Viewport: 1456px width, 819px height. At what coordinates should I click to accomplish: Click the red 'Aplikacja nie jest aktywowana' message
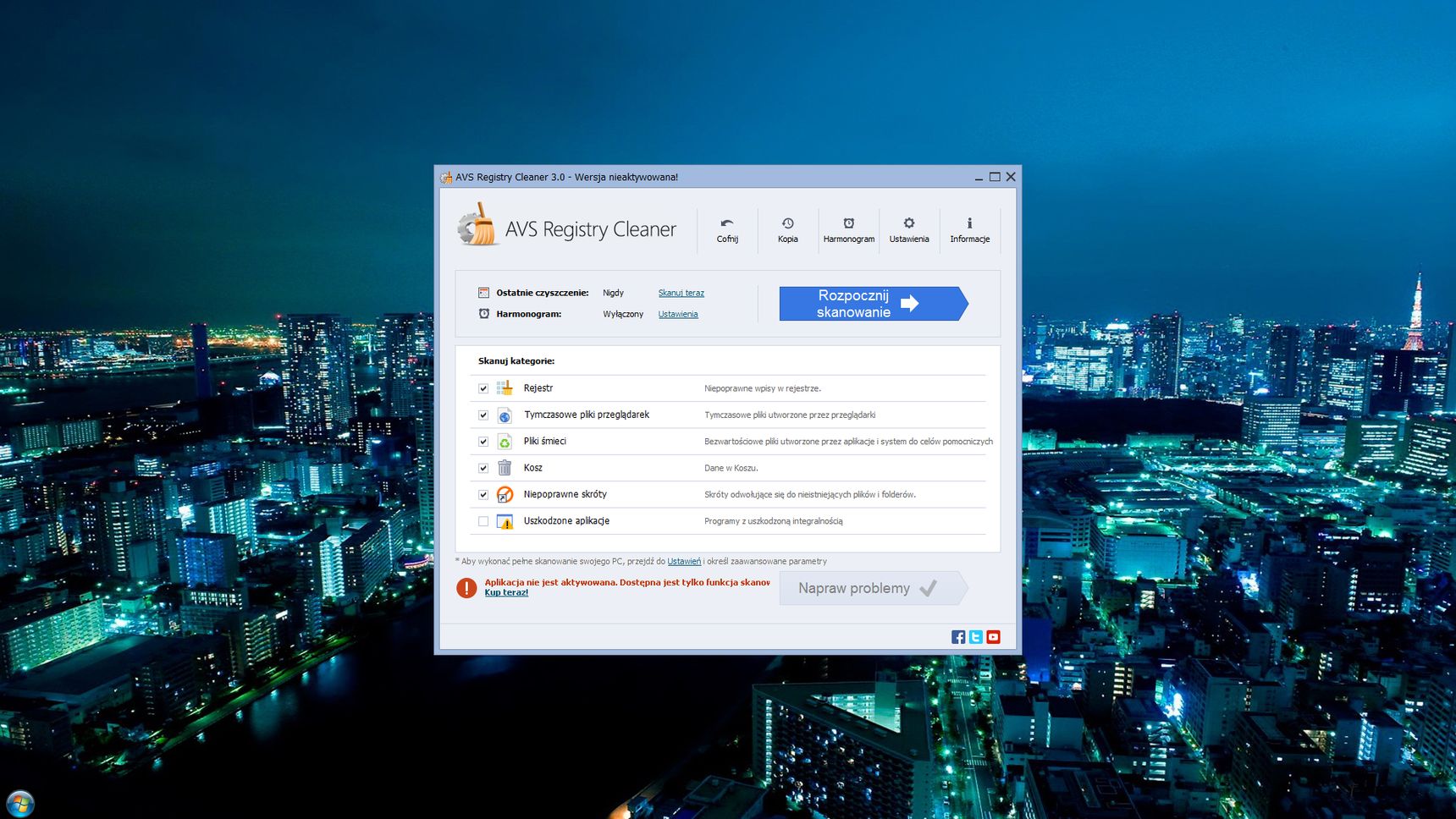(627, 582)
